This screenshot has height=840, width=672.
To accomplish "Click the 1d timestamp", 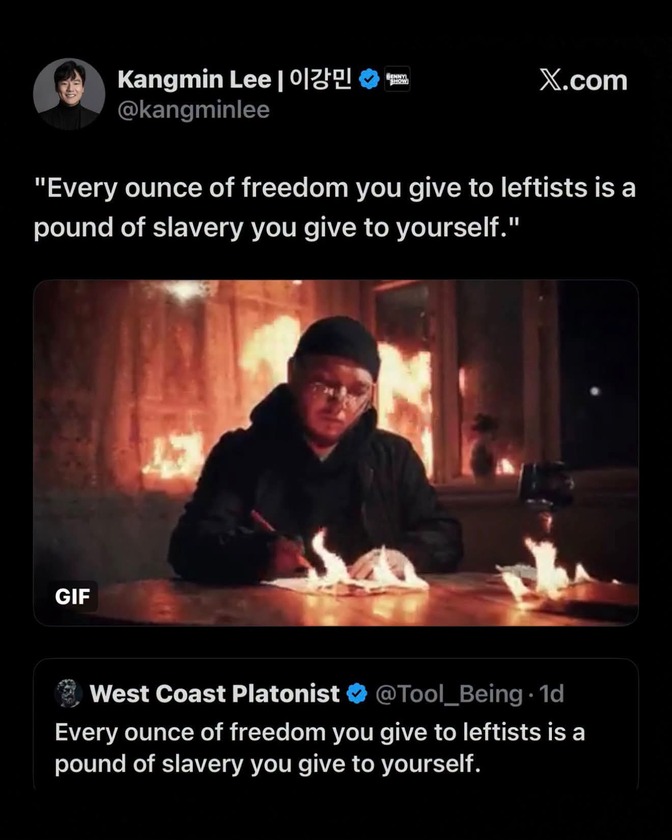I will tap(551, 694).
